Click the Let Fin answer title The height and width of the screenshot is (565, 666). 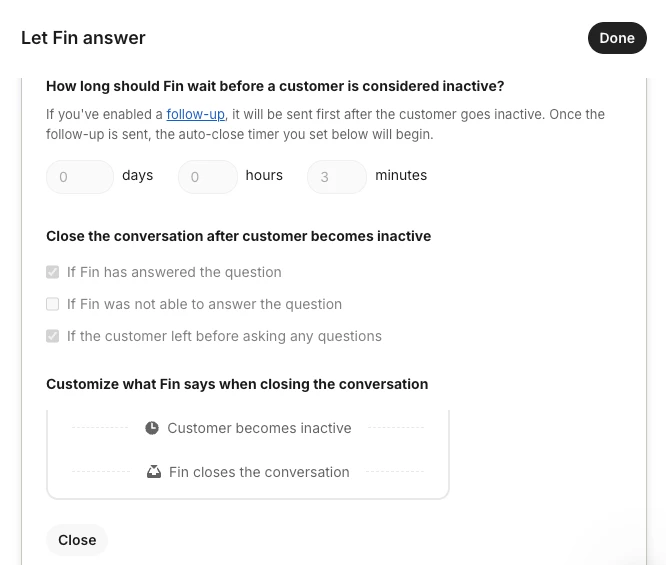point(83,38)
